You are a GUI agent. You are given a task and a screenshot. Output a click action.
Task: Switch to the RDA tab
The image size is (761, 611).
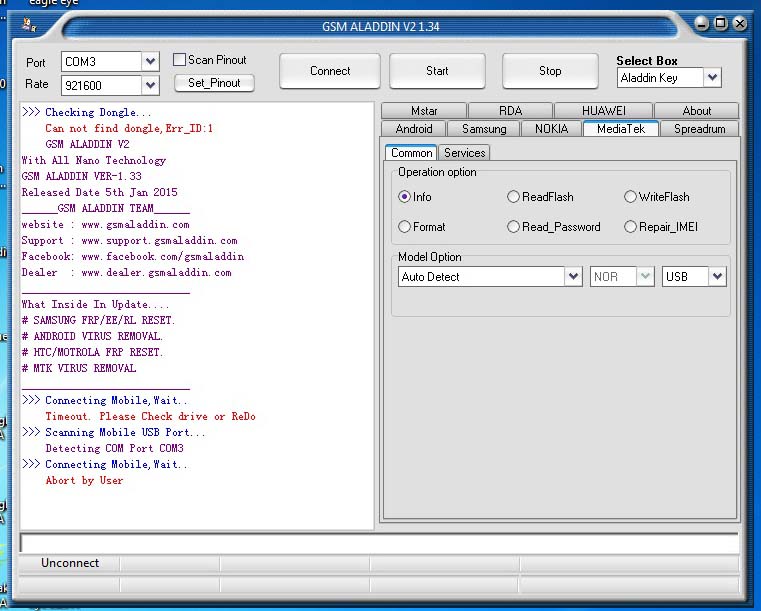click(x=510, y=111)
